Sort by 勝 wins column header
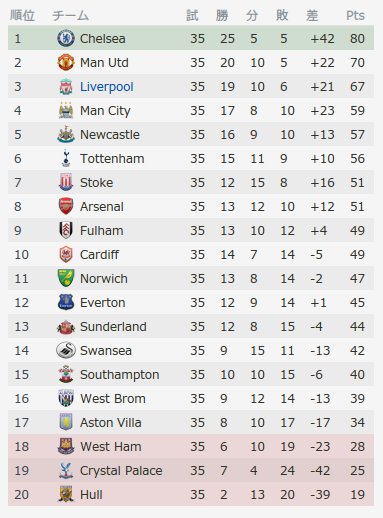This screenshot has height=518, width=383. pos(222,15)
